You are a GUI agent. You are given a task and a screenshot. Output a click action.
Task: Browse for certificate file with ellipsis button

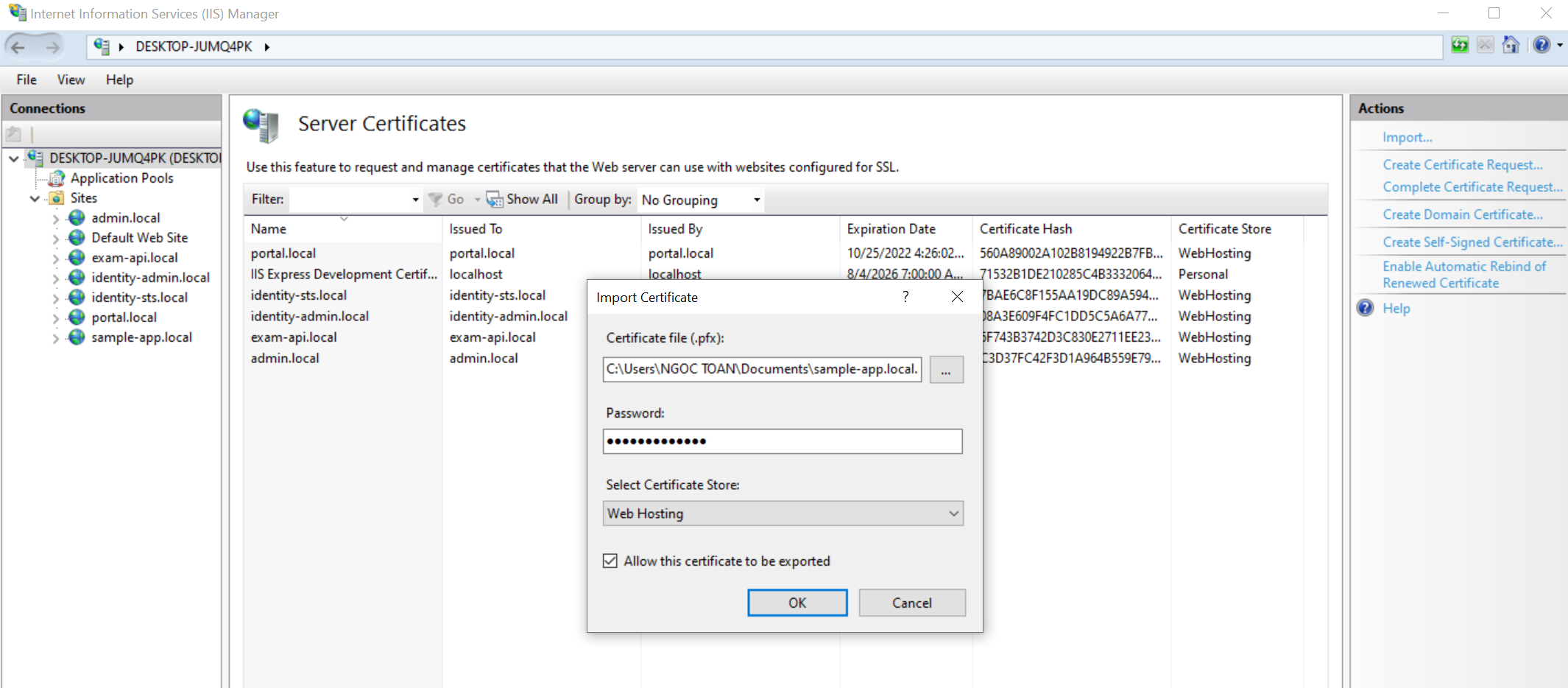946,370
